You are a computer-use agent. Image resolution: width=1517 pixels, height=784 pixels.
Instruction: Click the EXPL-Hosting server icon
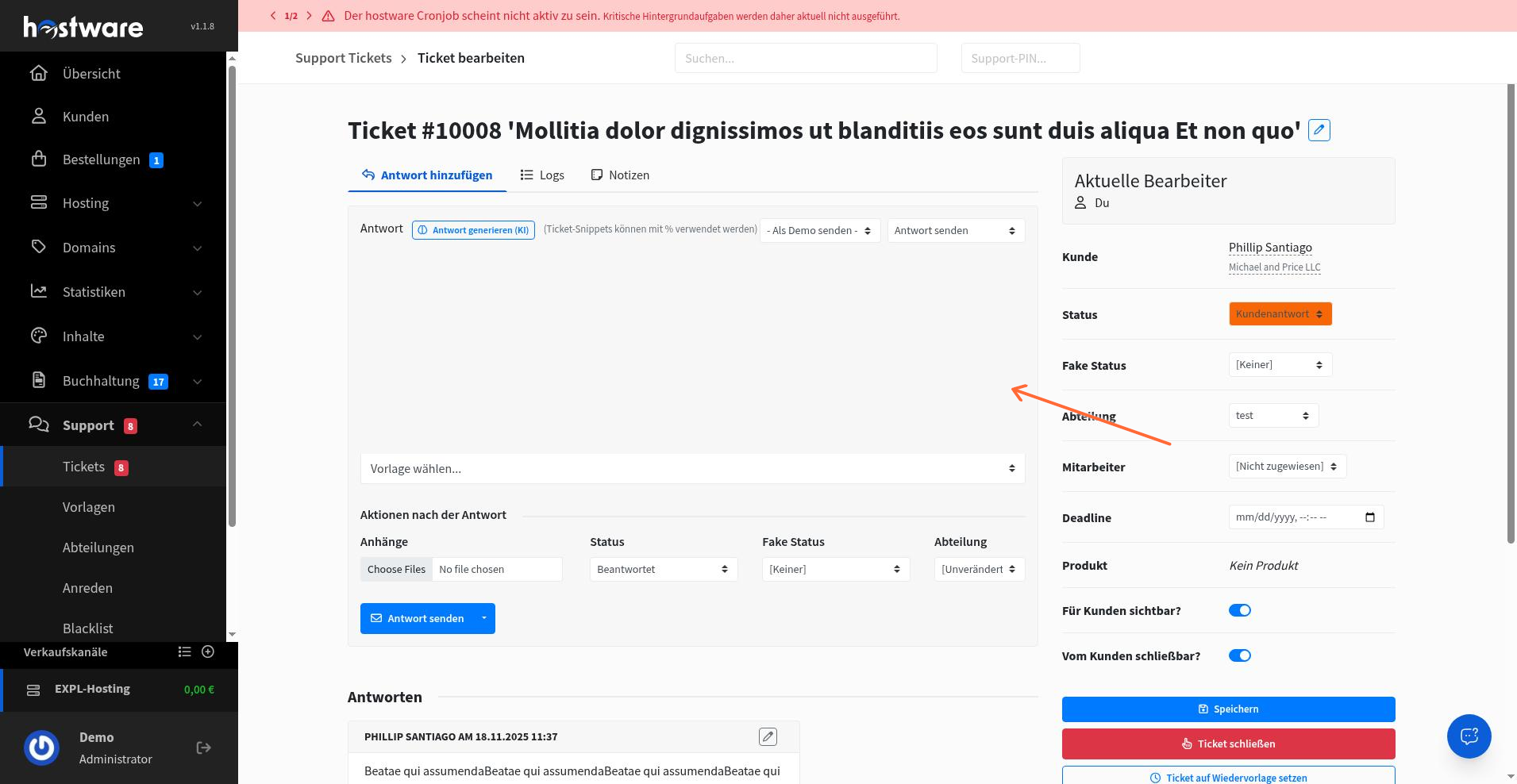pyautogui.click(x=33, y=690)
